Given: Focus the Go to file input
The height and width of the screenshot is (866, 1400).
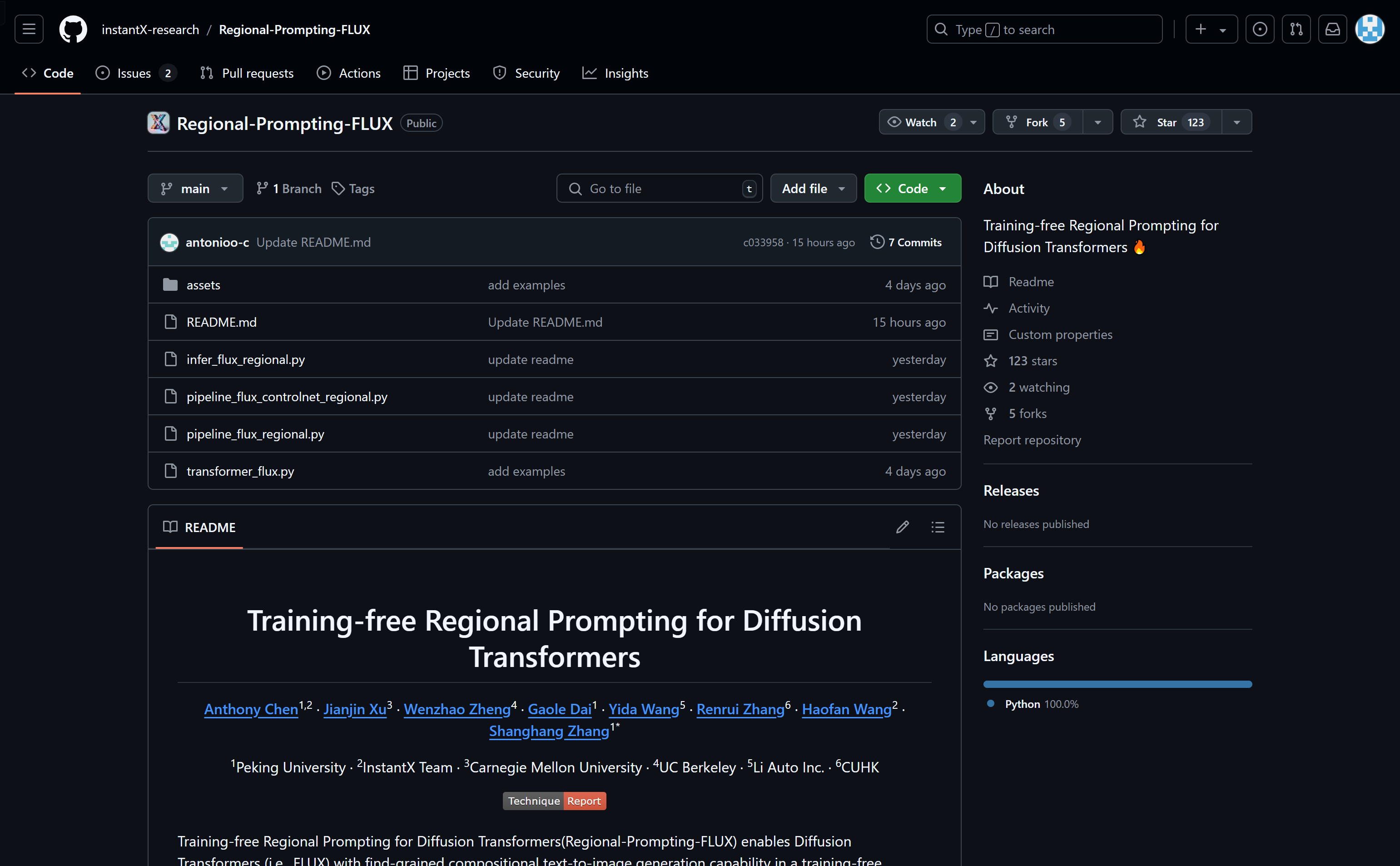Looking at the screenshot, I should click(x=659, y=189).
